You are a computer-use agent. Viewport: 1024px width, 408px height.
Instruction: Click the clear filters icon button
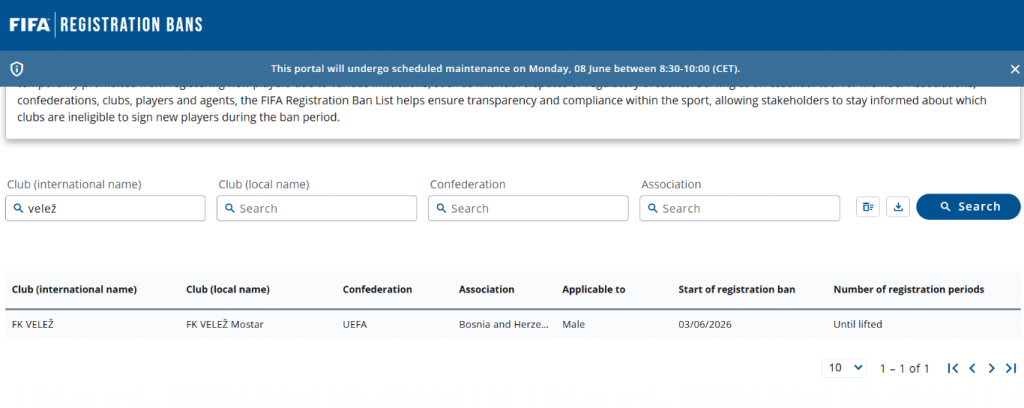coord(868,207)
